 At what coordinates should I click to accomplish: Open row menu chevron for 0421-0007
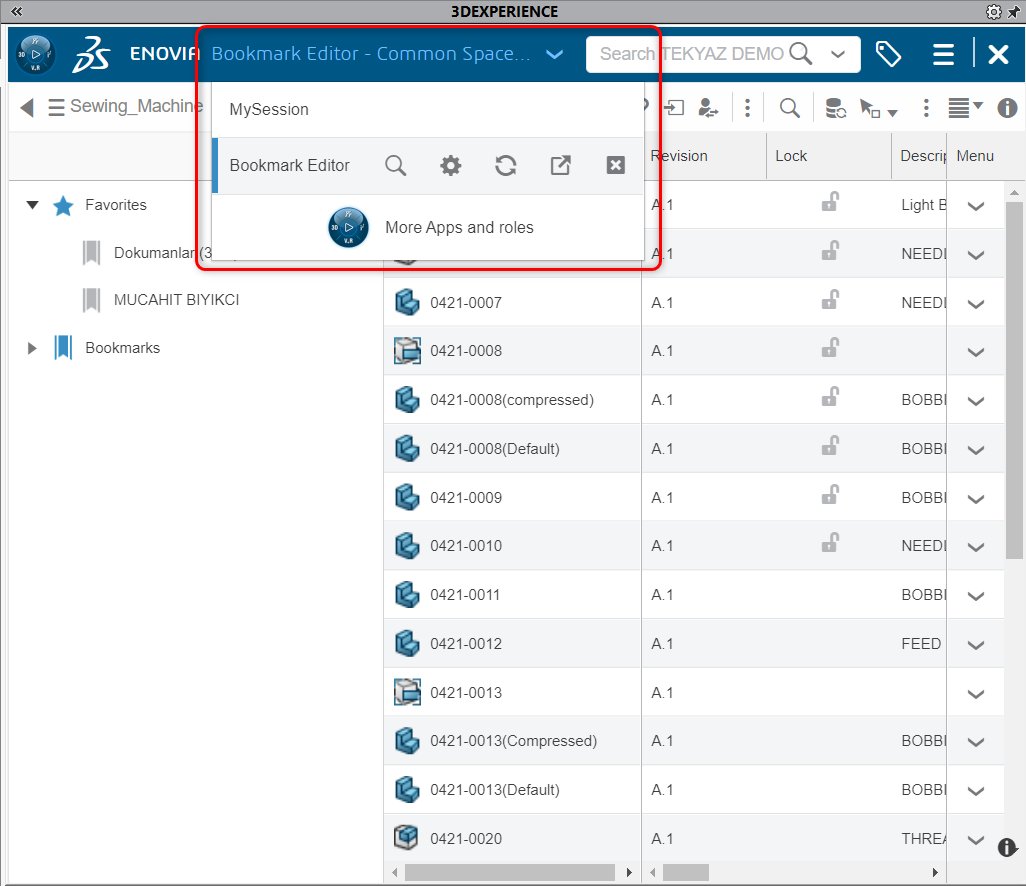click(x=976, y=304)
